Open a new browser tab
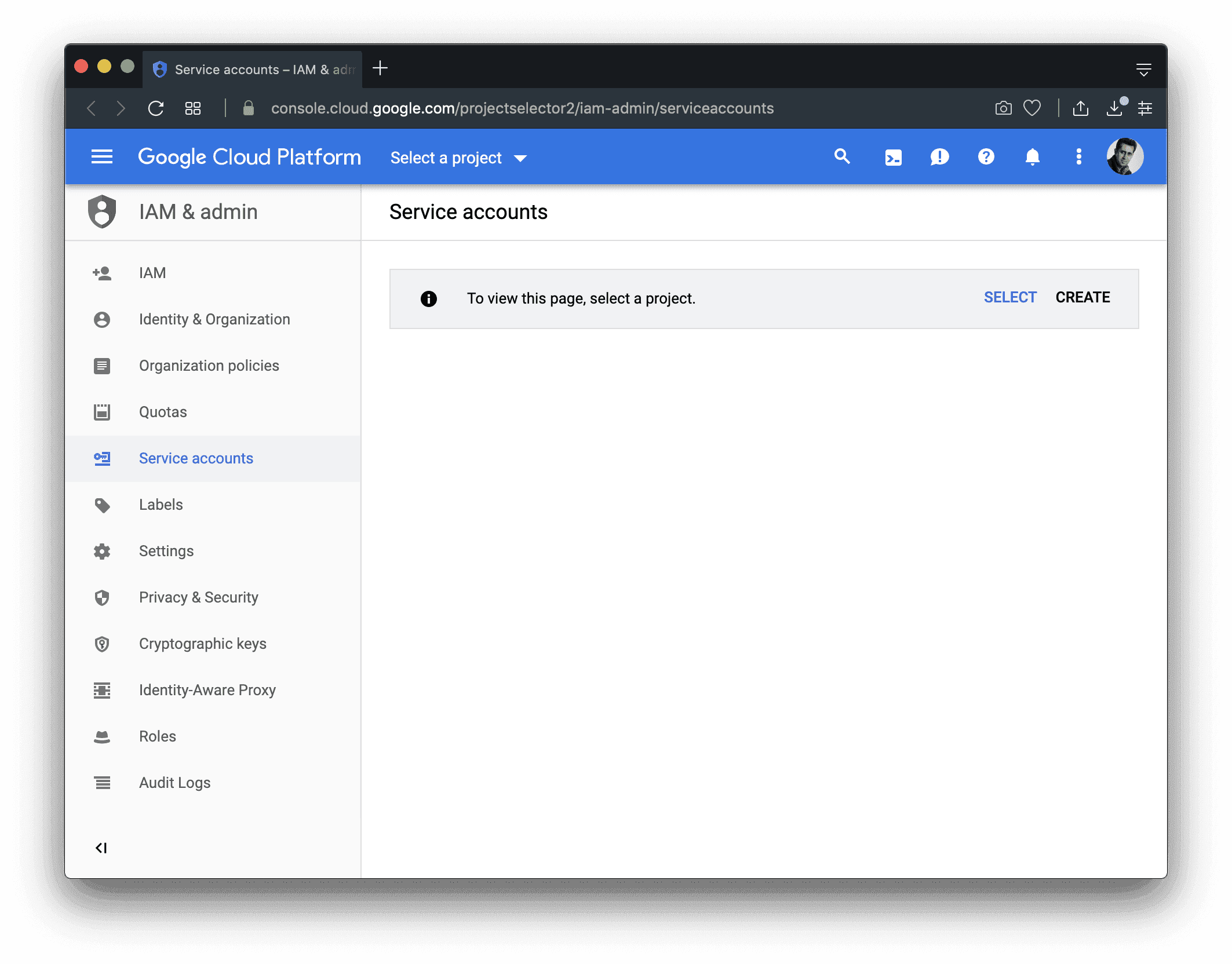Image resolution: width=1232 pixels, height=964 pixels. coord(380,68)
